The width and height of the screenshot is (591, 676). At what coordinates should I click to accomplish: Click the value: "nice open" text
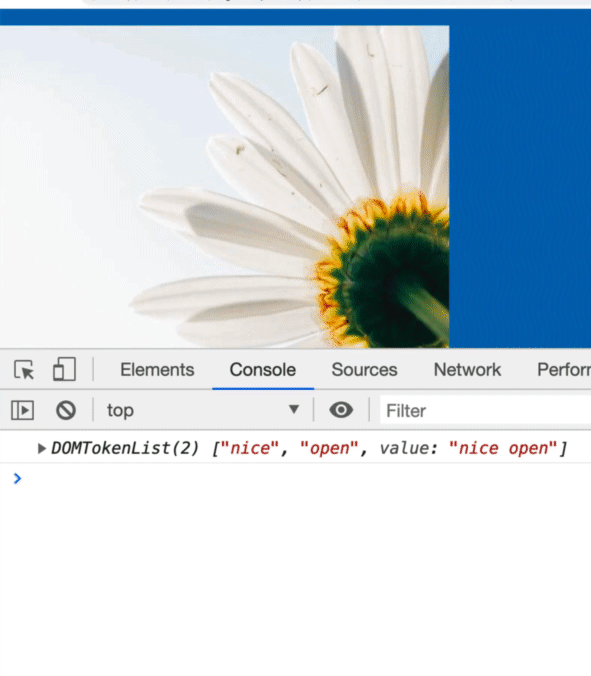tap(468, 448)
